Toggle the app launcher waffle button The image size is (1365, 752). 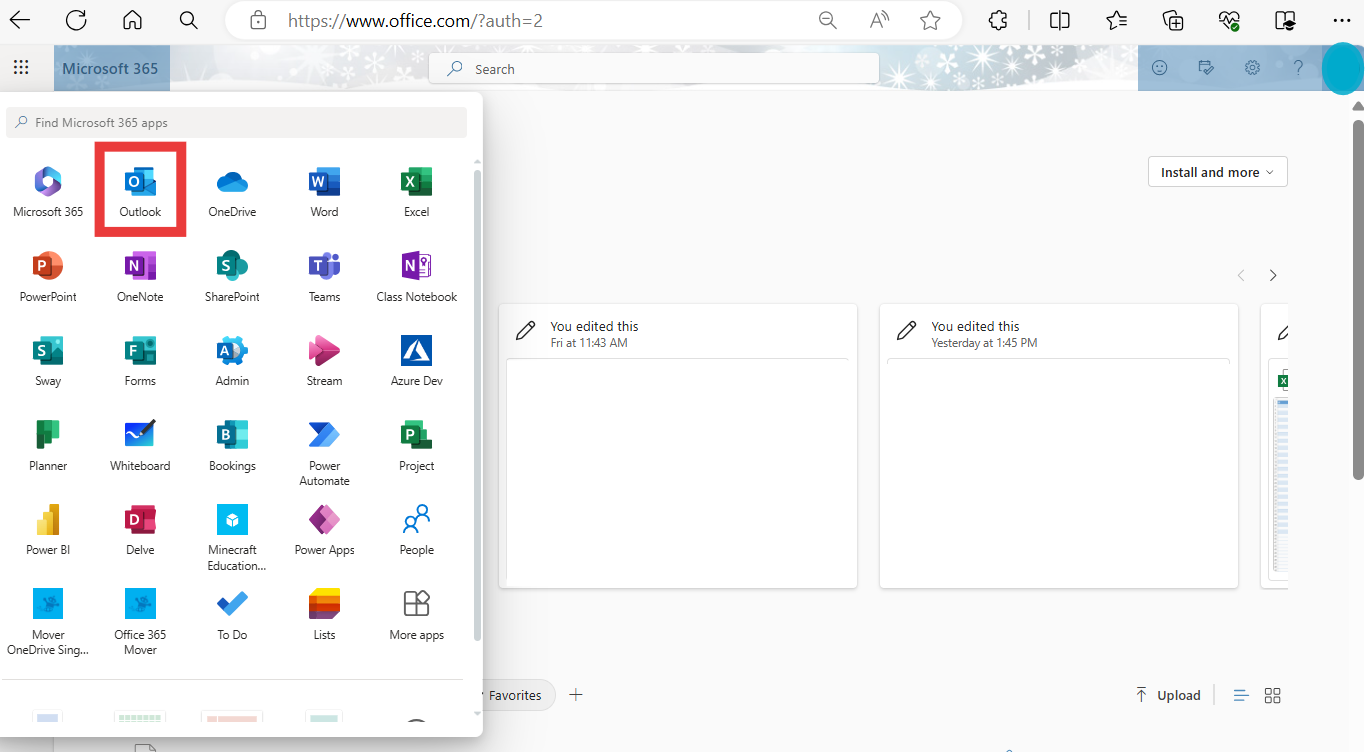[21, 68]
